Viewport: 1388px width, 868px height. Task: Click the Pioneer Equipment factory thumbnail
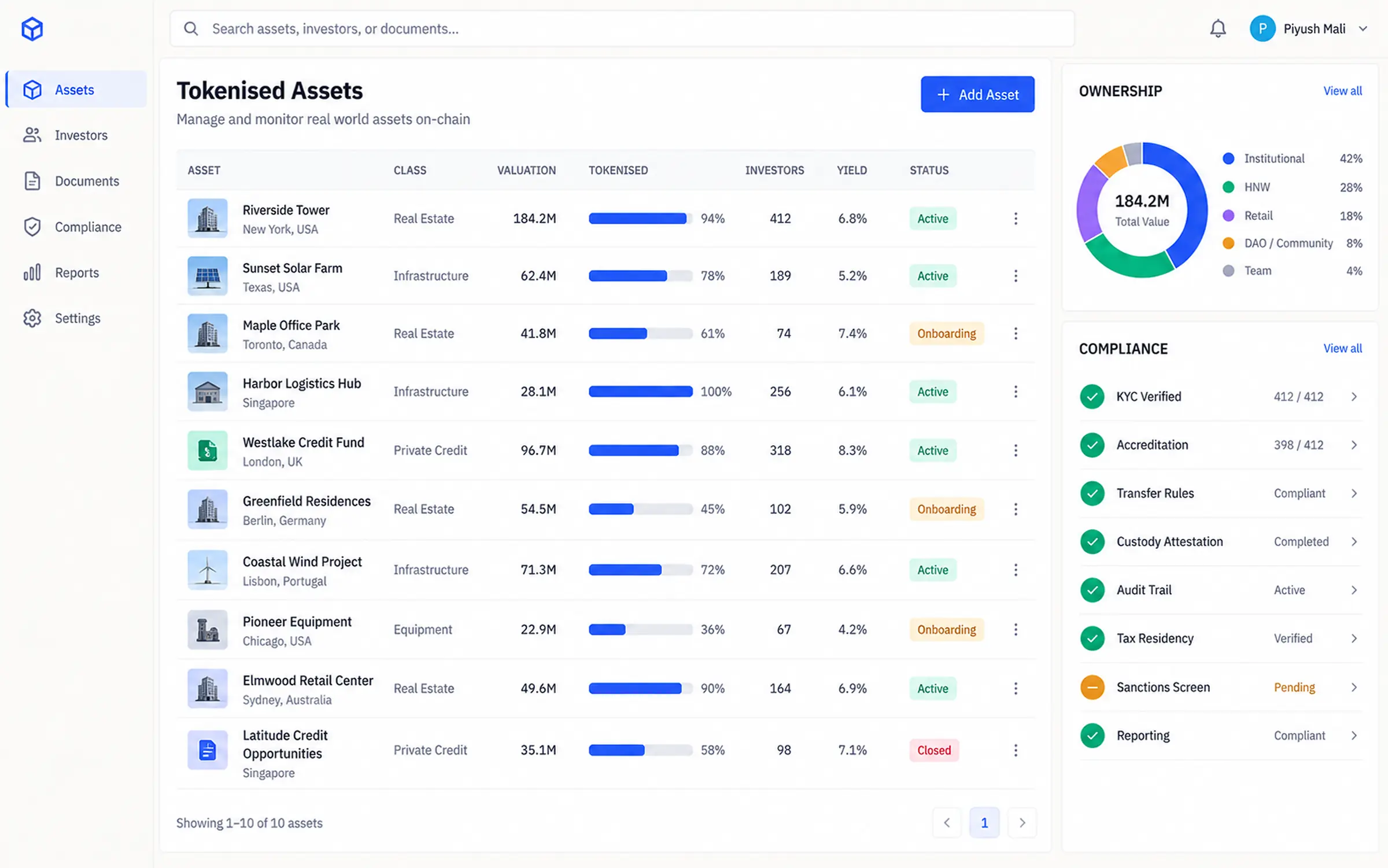coord(208,629)
